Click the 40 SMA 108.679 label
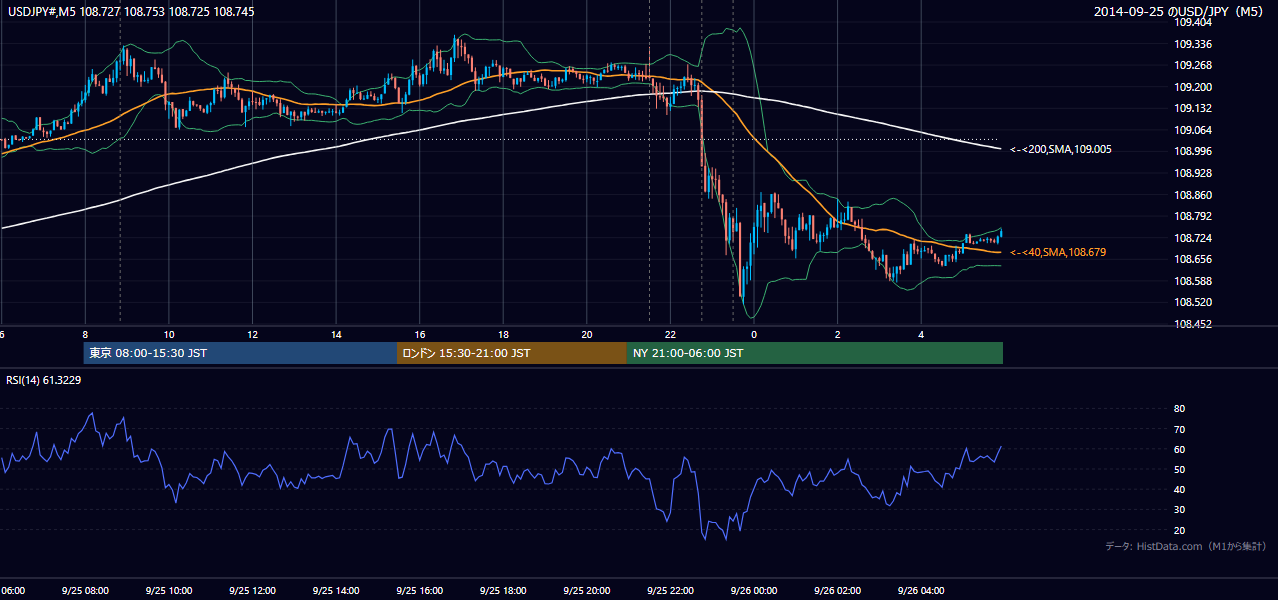1278x600 pixels. (1058, 252)
